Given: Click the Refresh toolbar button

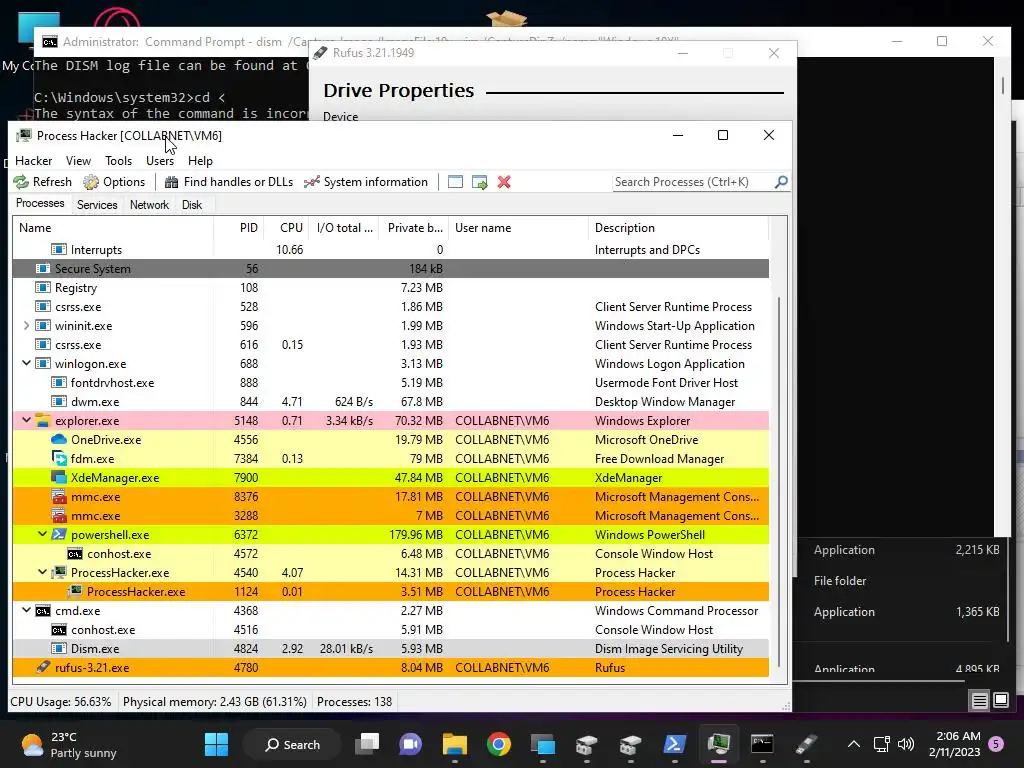Looking at the screenshot, I should [42, 182].
